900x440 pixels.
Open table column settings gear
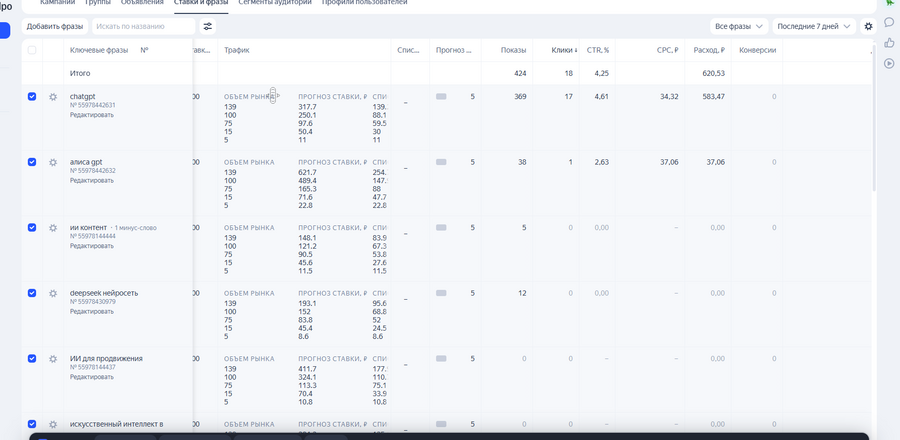[x=868, y=26]
